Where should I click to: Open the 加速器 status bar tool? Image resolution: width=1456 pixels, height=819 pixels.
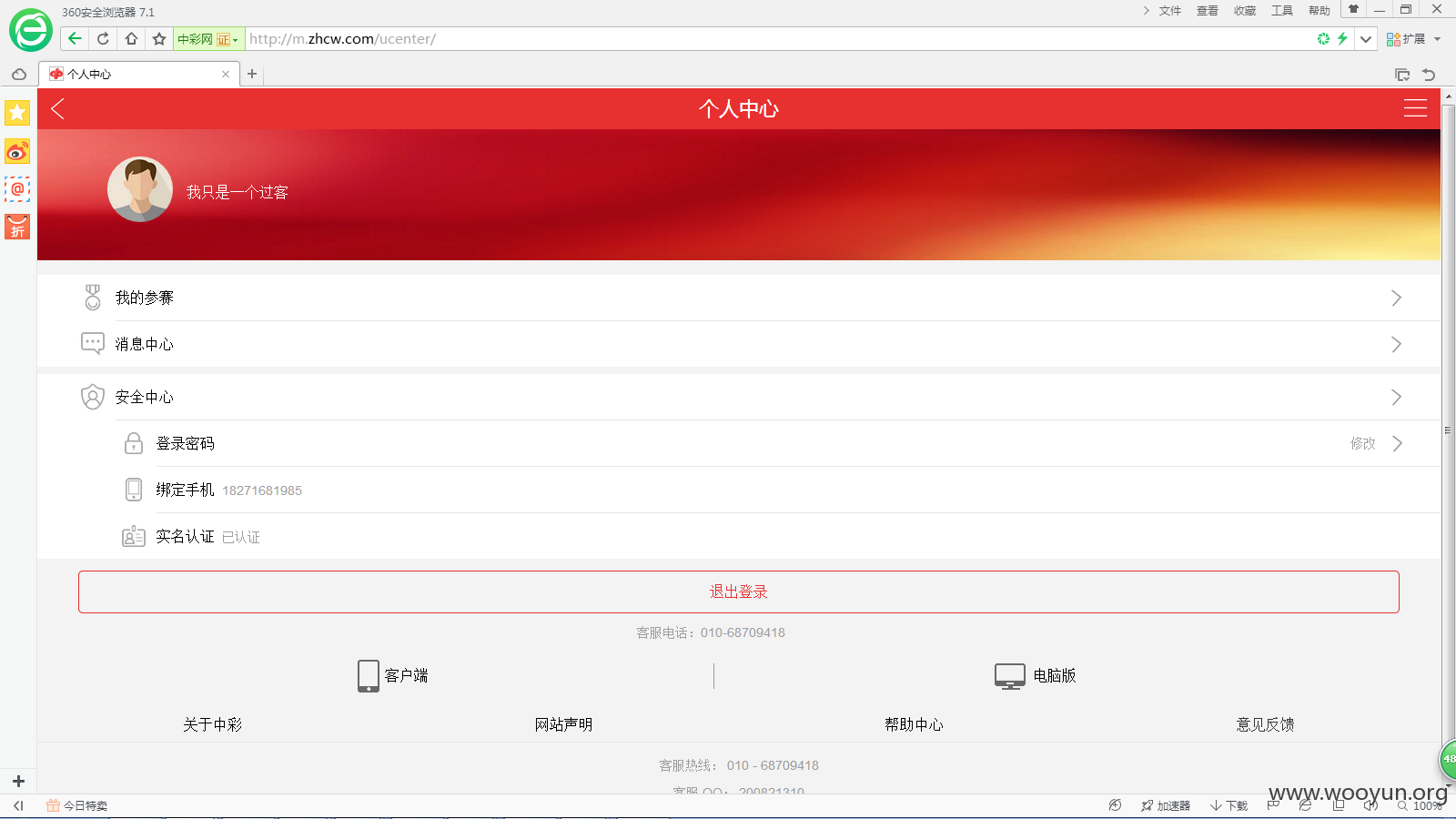point(1166,805)
